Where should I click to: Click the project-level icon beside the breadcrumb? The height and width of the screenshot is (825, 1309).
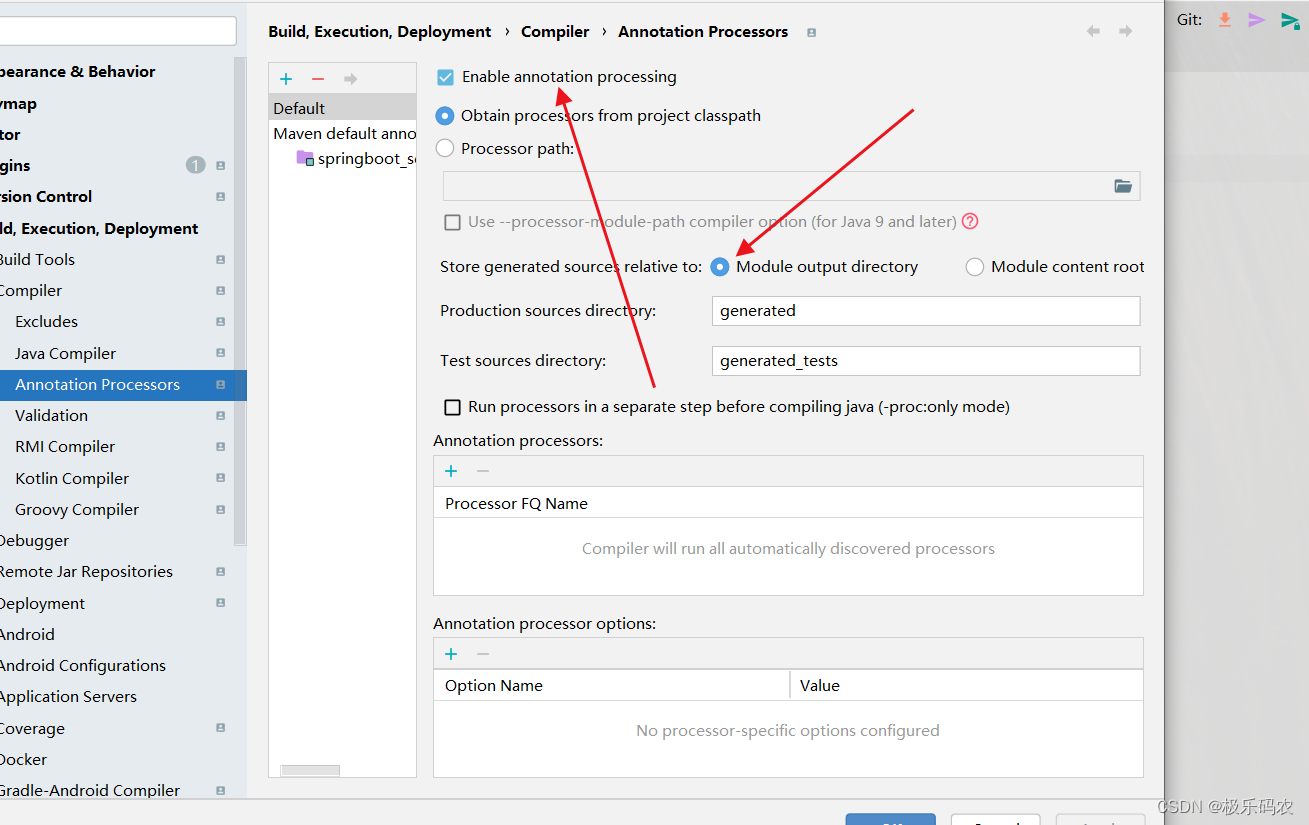click(x=811, y=33)
